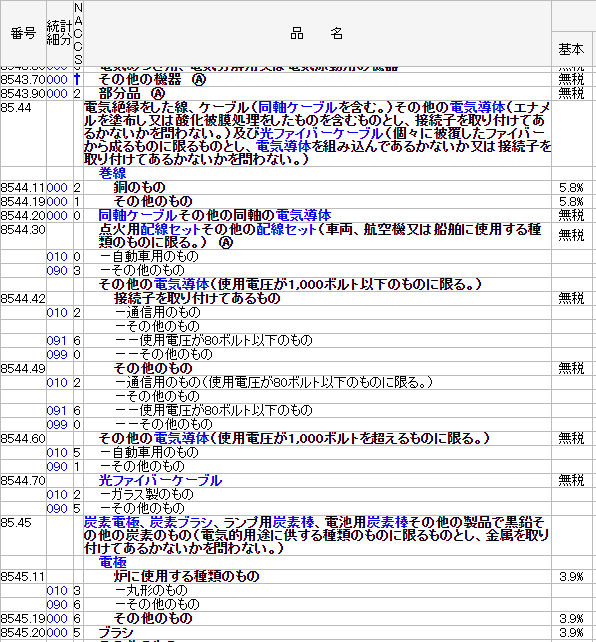Follow the 同軸ケーブル link in the 85.44 heading
The width and height of the screenshot is (596, 642).
click(298, 108)
